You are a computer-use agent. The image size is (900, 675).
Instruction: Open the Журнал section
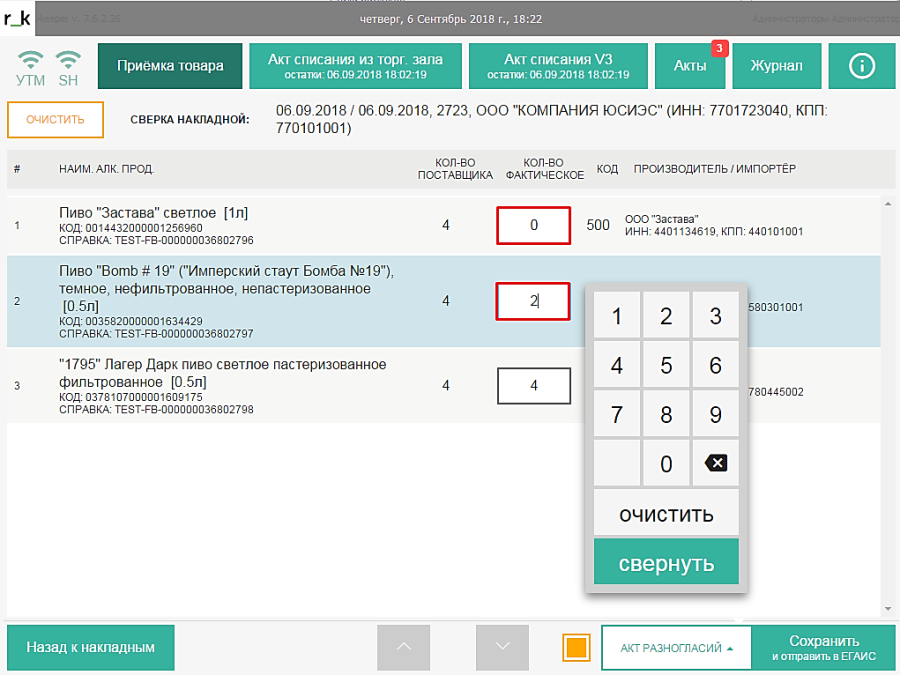(x=776, y=66)
